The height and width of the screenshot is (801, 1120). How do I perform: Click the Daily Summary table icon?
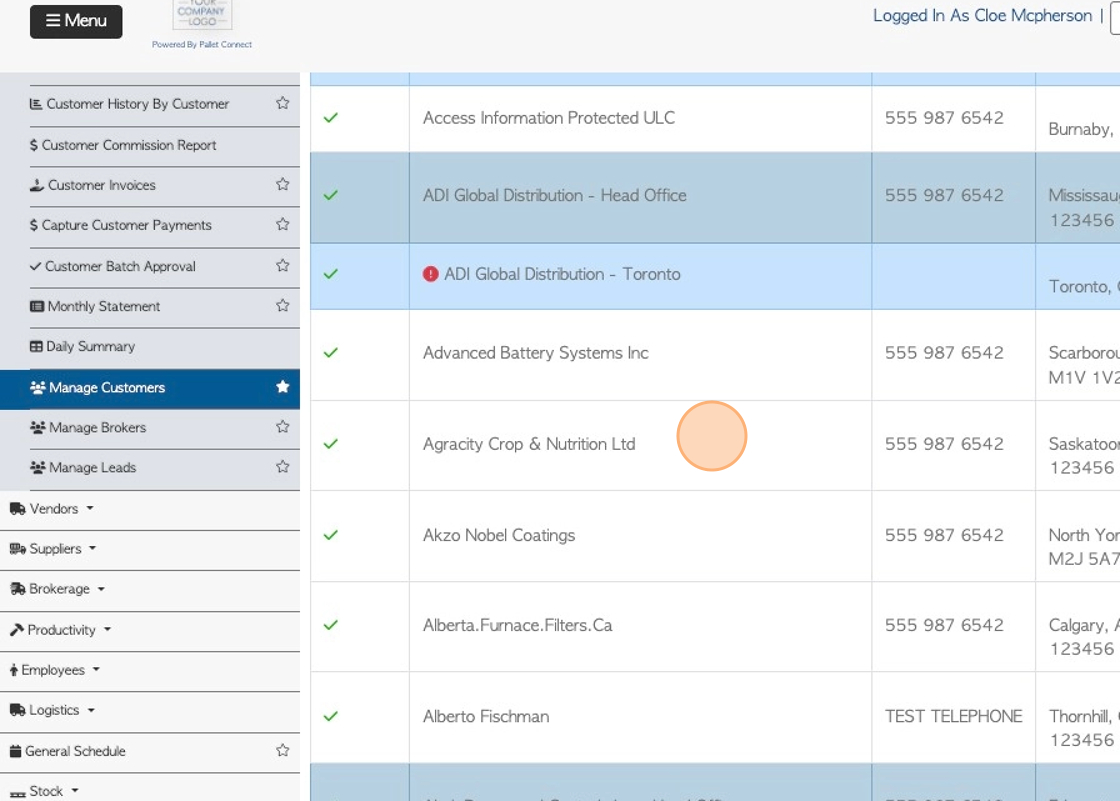[36, 347]
